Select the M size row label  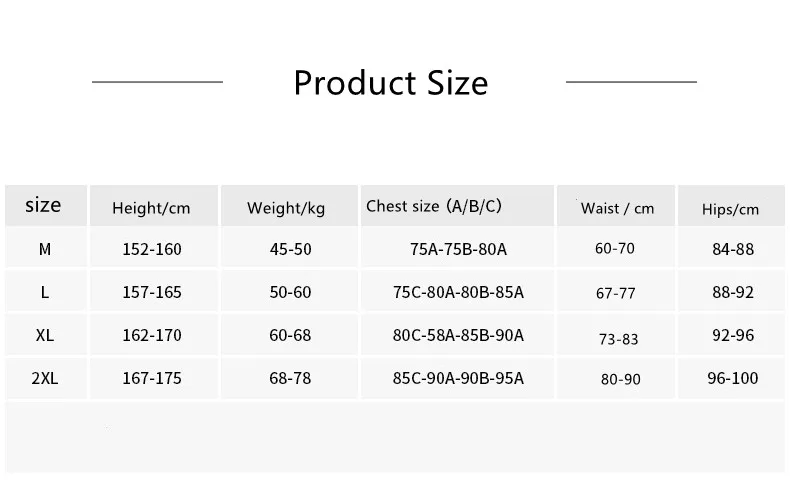[x=45, y=249]
